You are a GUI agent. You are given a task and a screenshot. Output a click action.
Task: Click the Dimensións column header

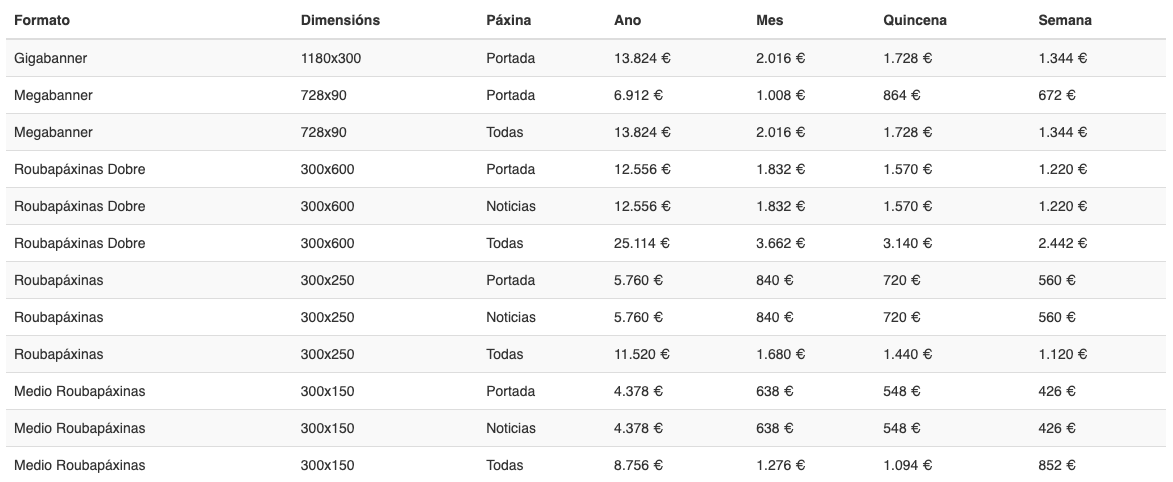point(340,20)
